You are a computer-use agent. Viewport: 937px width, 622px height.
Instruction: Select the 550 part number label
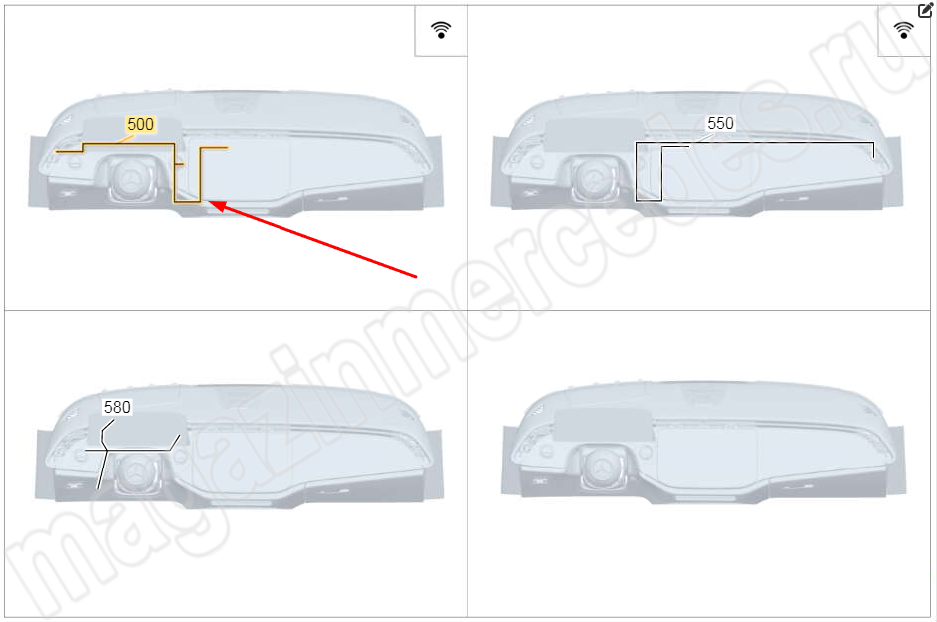point(720,123)
